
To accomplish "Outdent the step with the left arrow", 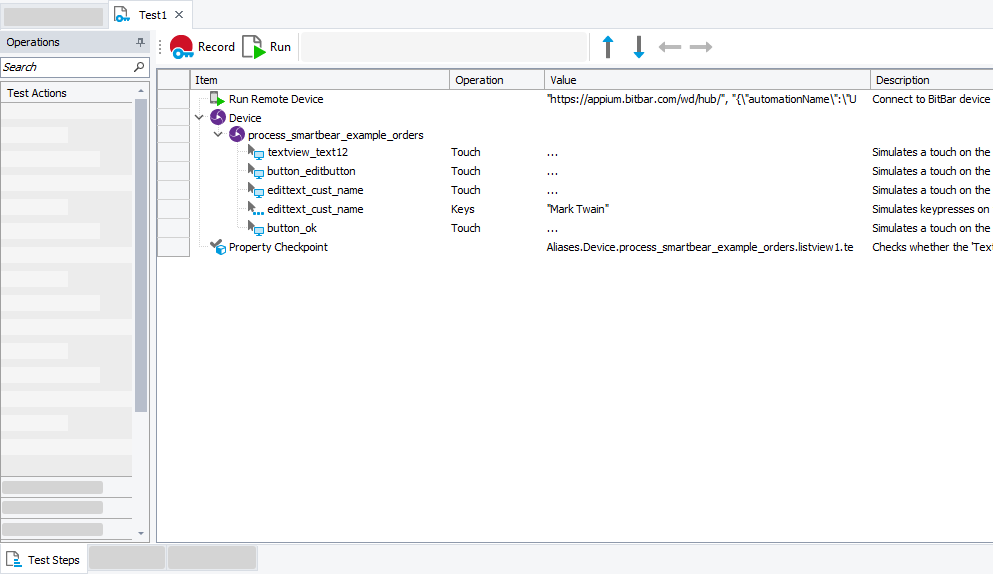I will (670, 47).
